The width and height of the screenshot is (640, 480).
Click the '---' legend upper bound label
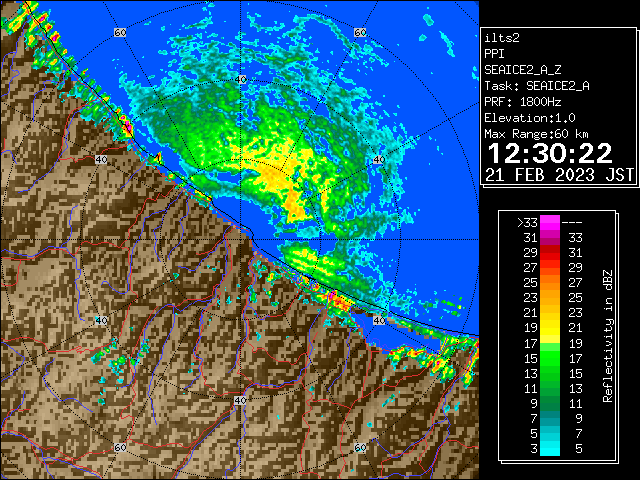pyautogui.click(x=572, y=223)
